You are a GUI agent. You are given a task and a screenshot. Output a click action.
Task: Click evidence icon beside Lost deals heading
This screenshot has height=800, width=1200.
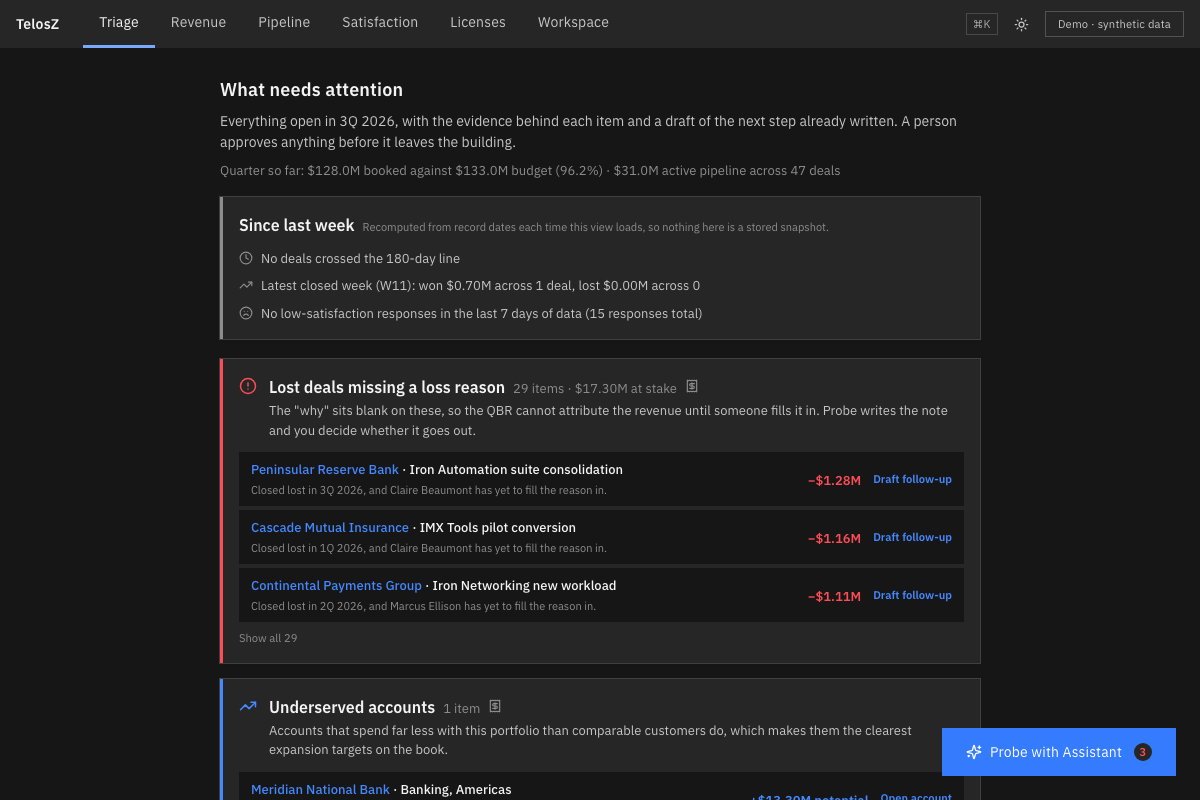point(692,387)
